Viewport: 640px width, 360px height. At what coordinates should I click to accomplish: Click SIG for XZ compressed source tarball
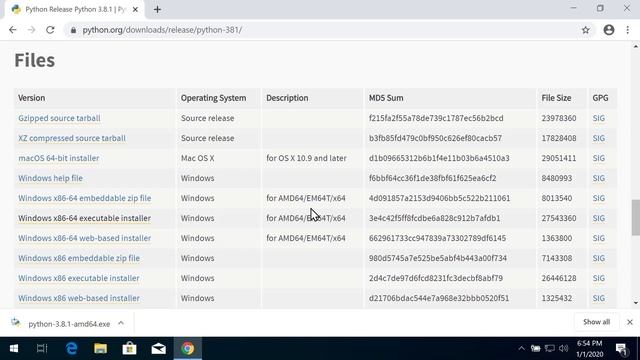(598, 138)
